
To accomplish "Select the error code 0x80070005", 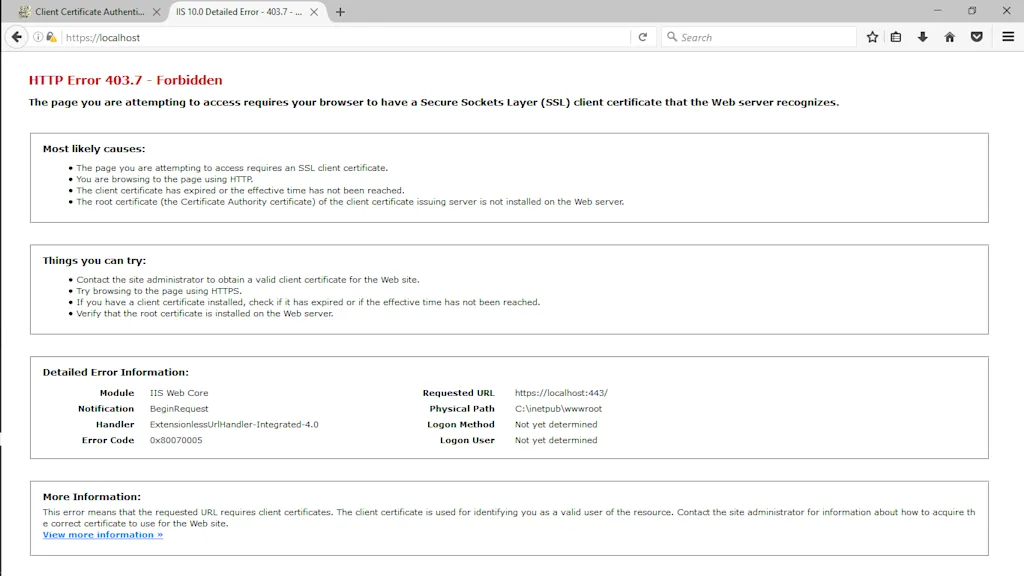I will coord(176,440).
